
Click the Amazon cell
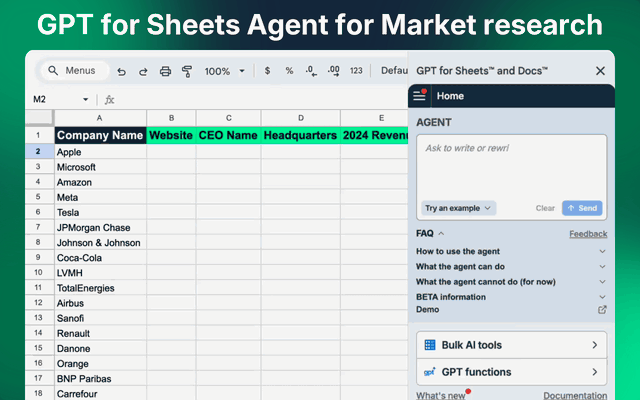tap(100, 182)
